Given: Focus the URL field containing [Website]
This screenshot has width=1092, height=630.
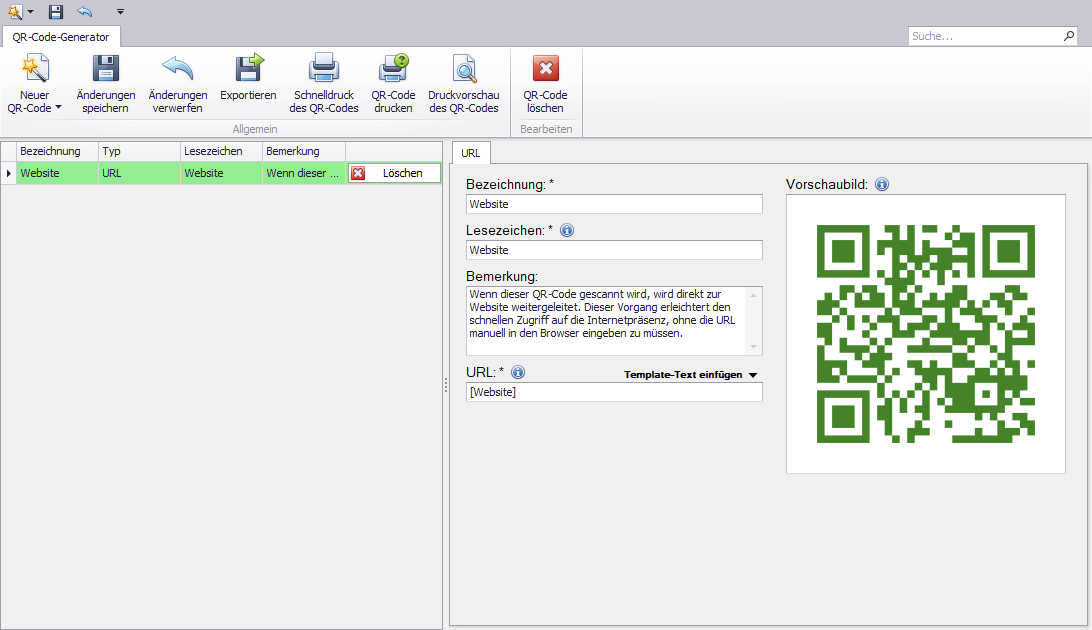Looking at the screenshot, I should 614,392.
